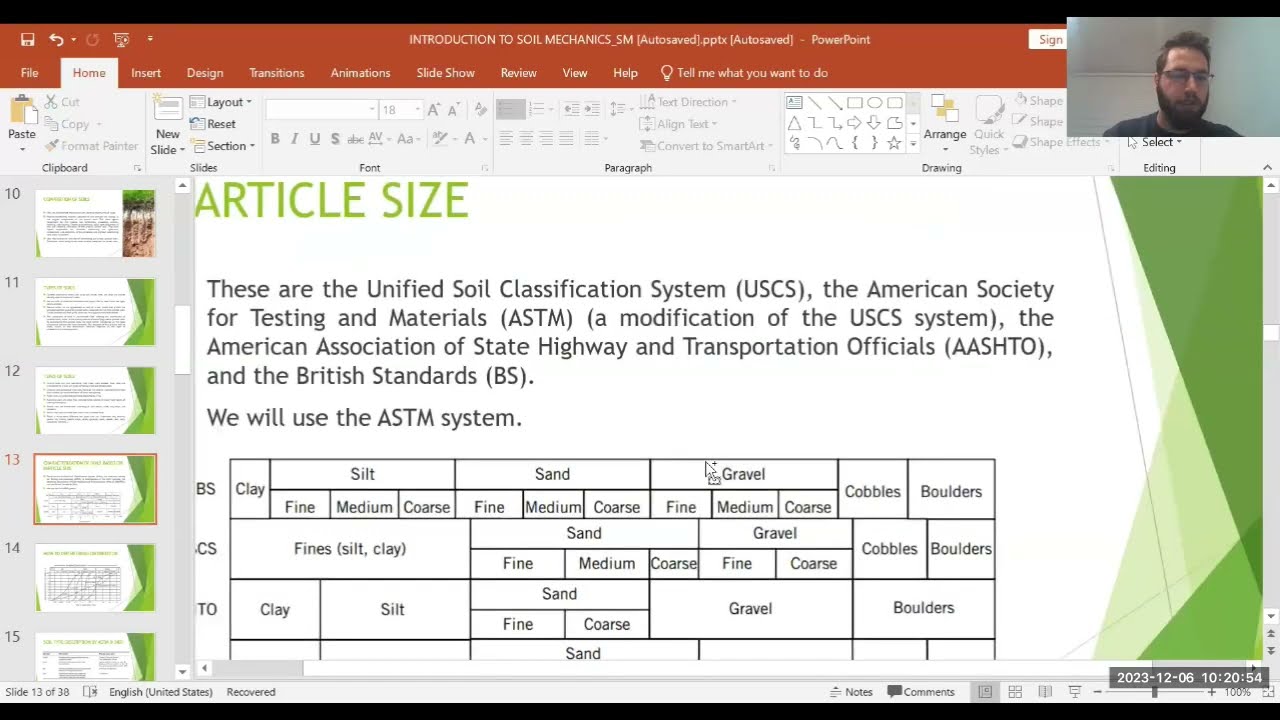The image size is (1280, 720).
Task: Toggle Strikethrough formatting
Action: pos(354,139)
